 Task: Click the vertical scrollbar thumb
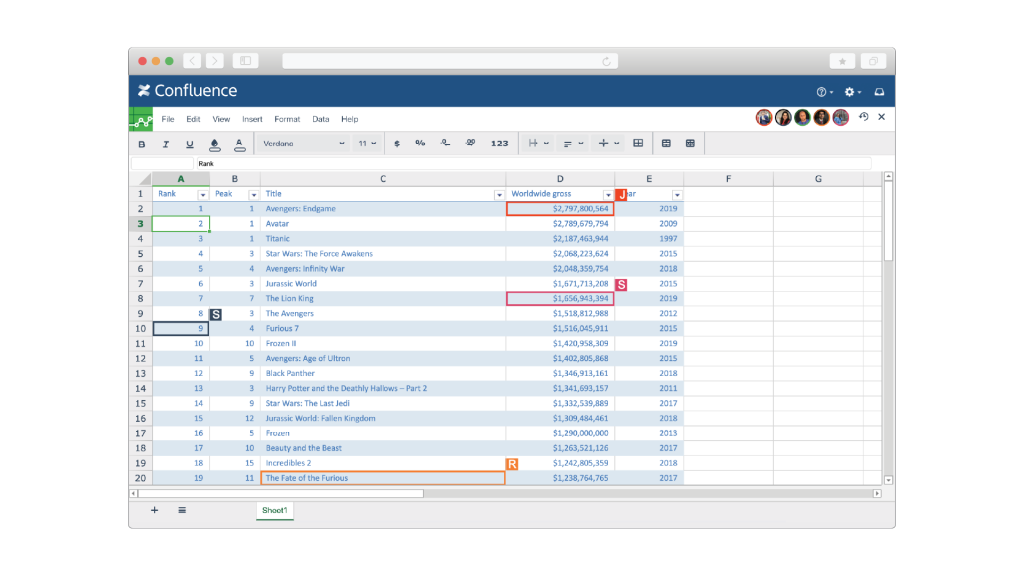[888, 221]
